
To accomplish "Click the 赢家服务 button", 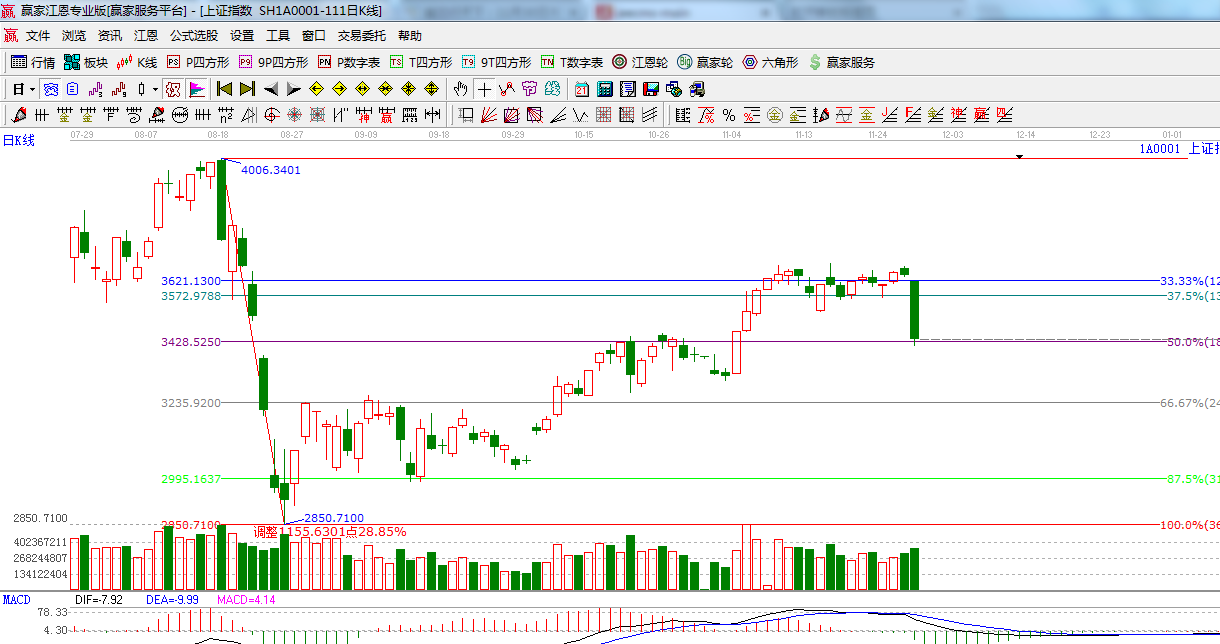I will [841, 62].
